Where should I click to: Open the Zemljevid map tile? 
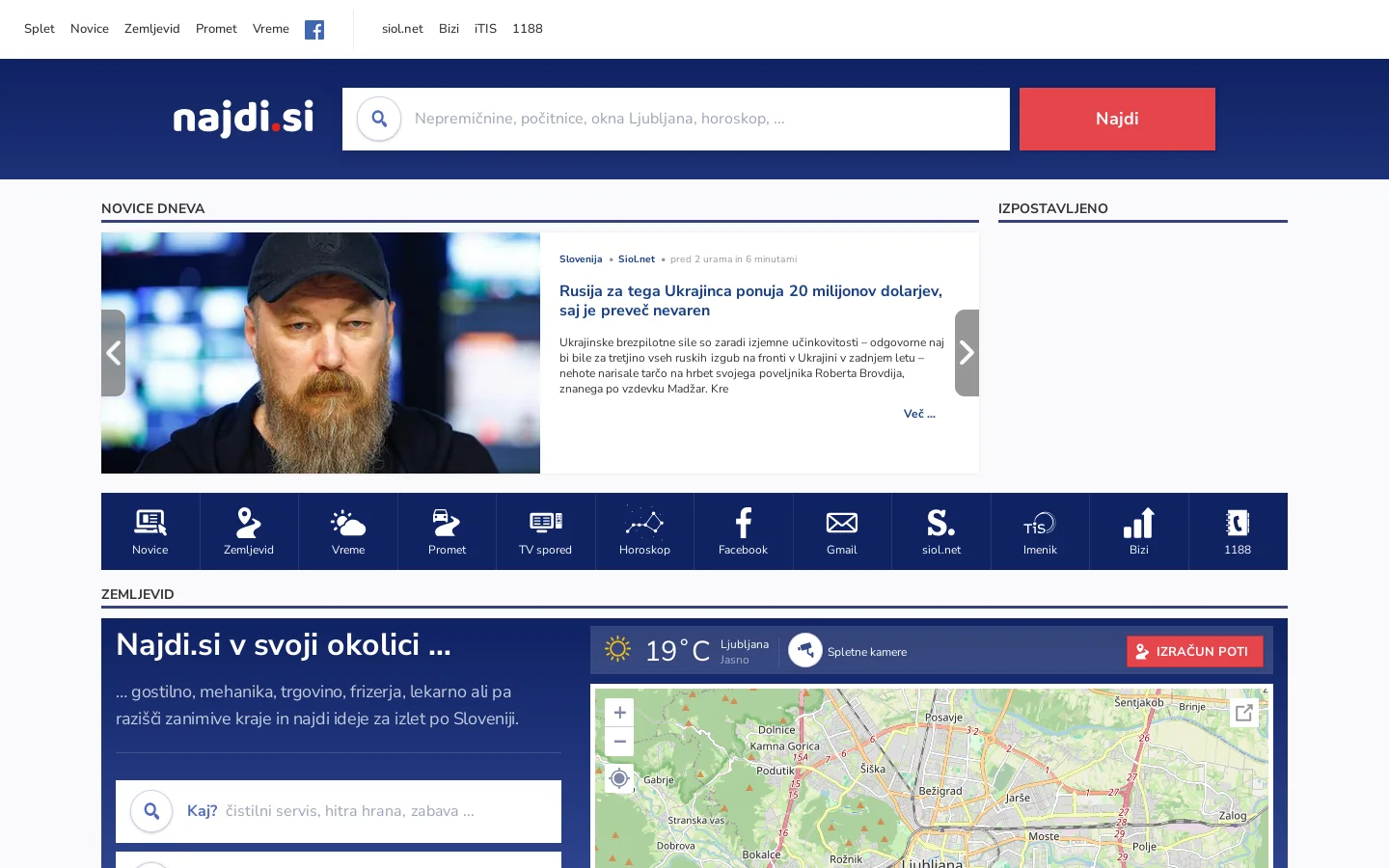249,531
